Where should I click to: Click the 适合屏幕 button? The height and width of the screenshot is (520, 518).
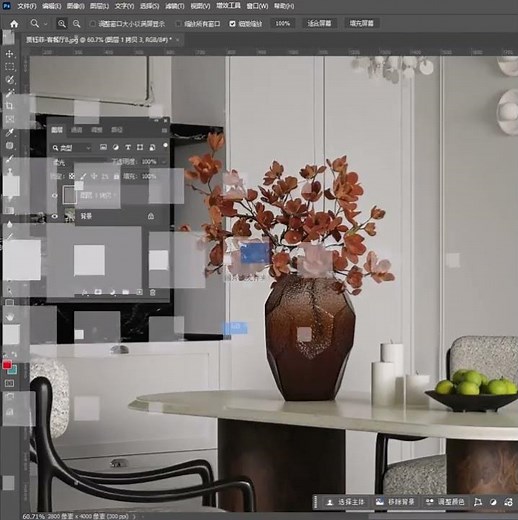pos(319,24)
